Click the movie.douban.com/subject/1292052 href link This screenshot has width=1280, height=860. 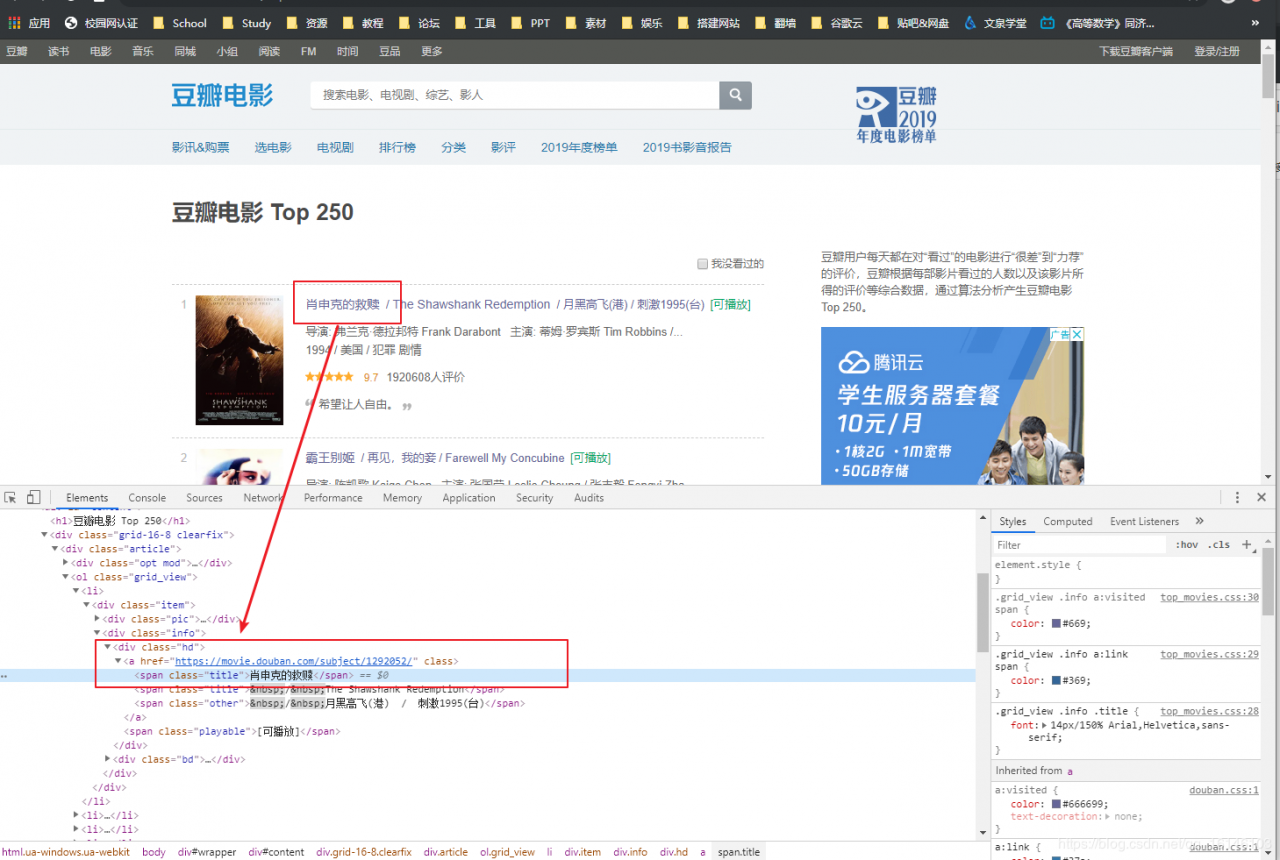(294, 661)
